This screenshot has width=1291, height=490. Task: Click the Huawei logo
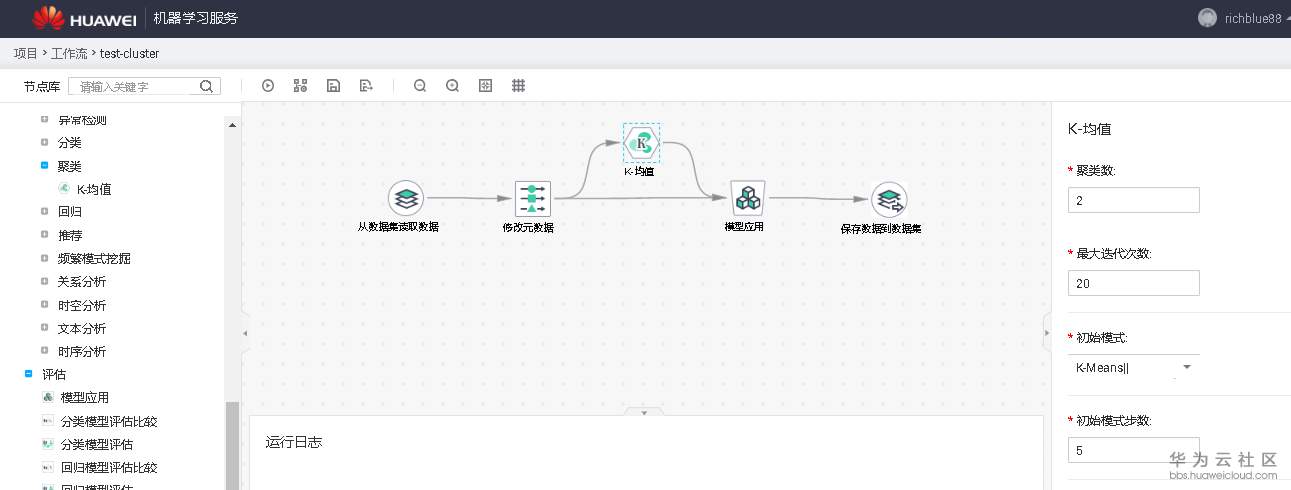click(84, 18)
